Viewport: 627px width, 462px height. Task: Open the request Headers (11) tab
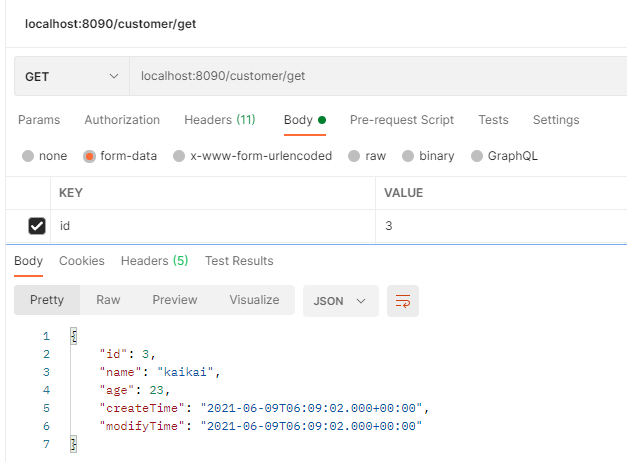(x=220, y=120)
